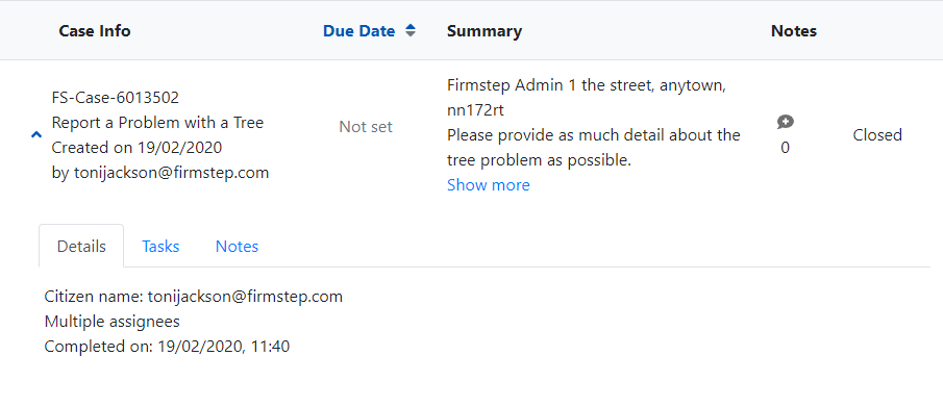Screen dimensions: 943x406
Task: Expand summary with Show more link
Action: tap(488, 185)
